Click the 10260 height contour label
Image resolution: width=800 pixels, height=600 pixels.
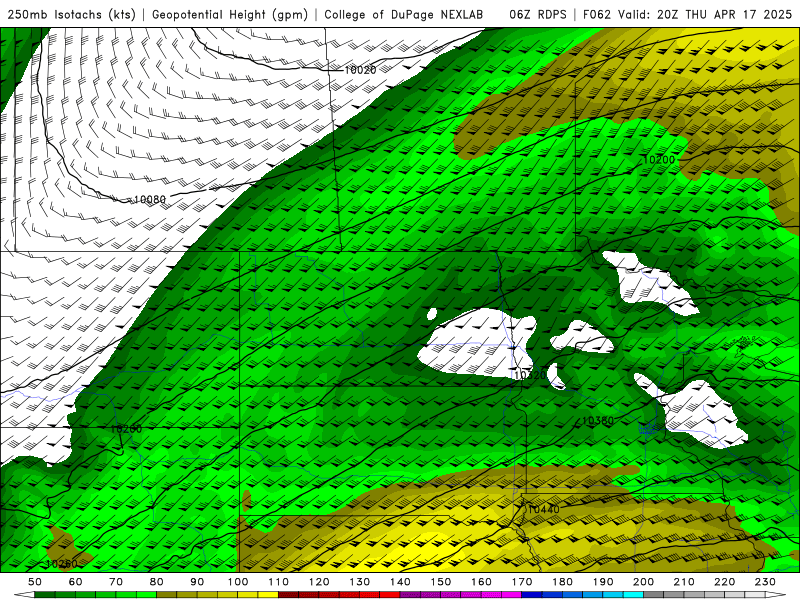[62, 564]
